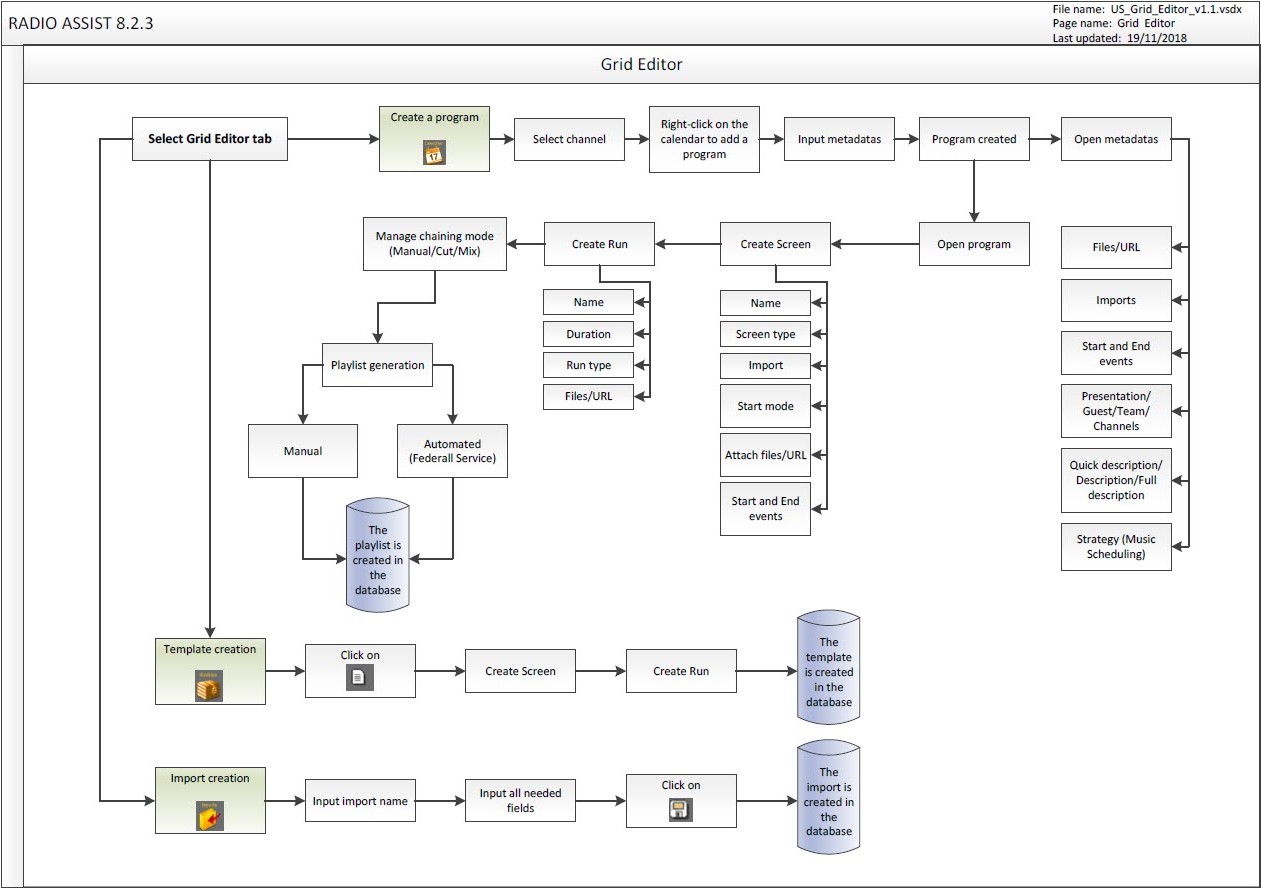Screen dimensions: 1261x889
Task: Click the boxes icon under Template creation
Action: point(208,685)
